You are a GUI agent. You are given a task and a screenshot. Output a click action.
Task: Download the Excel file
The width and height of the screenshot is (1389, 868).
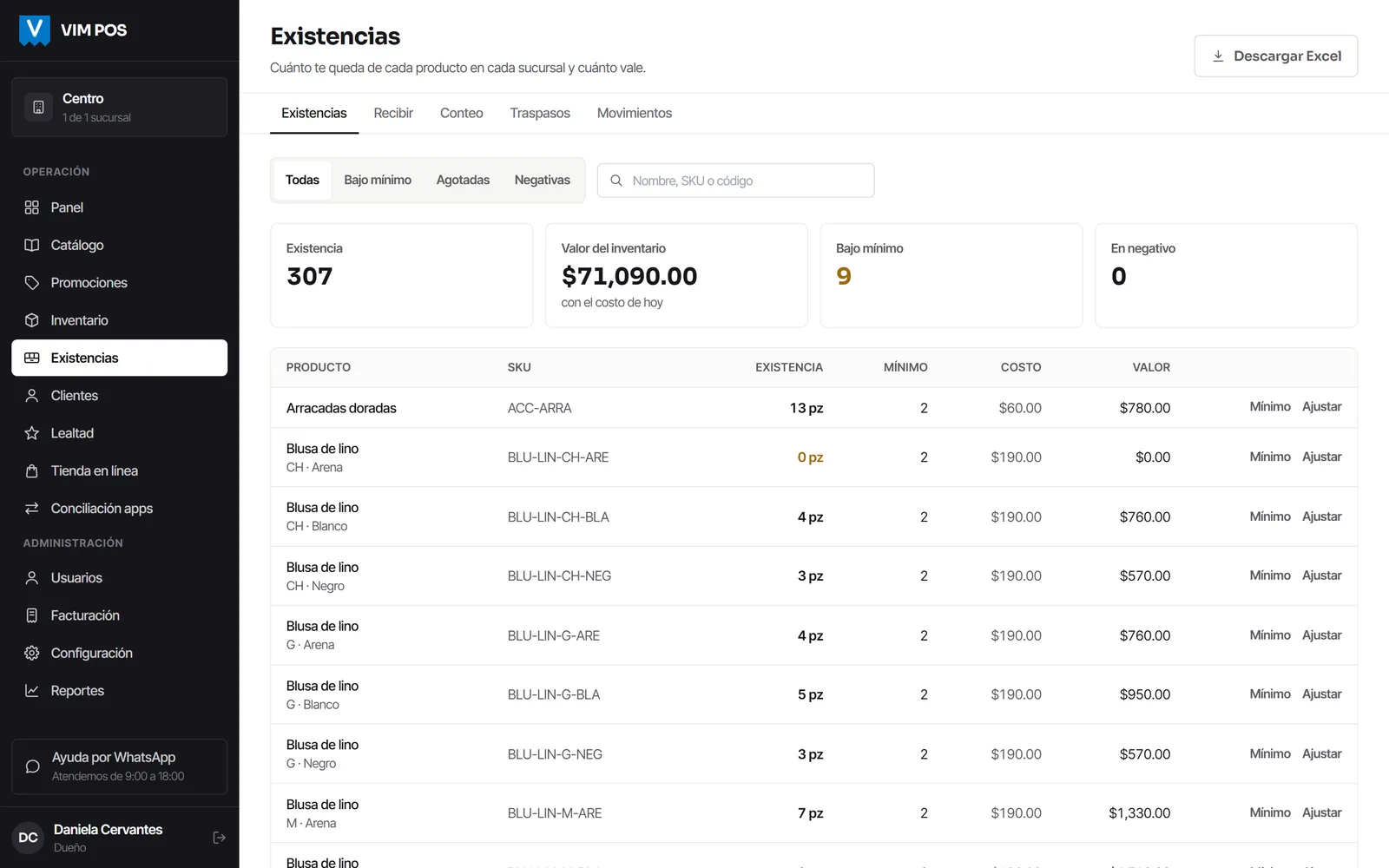pos(1276,56)
